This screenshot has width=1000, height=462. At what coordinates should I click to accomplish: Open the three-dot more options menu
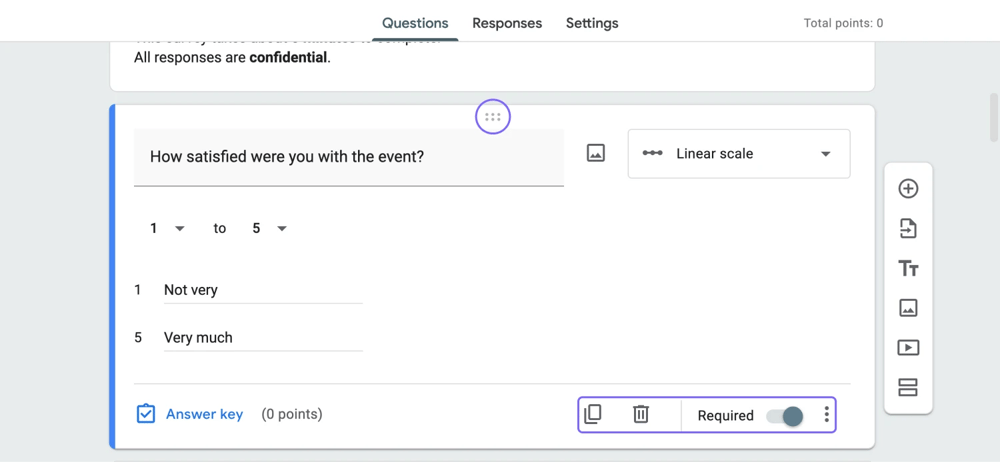click(826, 414)
